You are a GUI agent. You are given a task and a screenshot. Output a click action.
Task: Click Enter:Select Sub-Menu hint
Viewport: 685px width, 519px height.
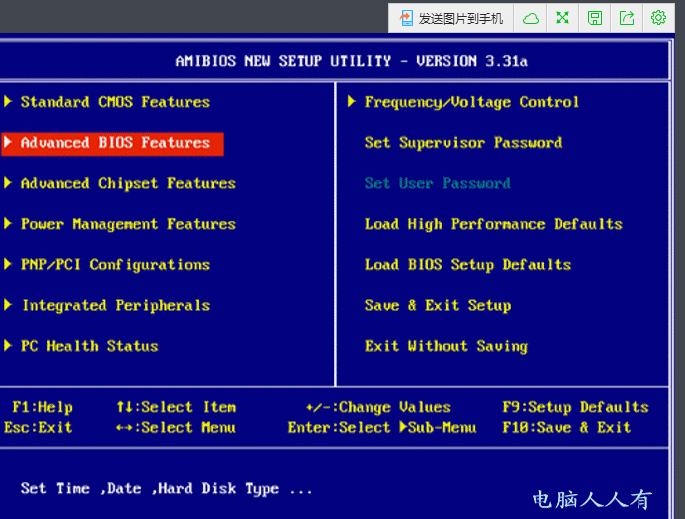click(x=382, y=427)
